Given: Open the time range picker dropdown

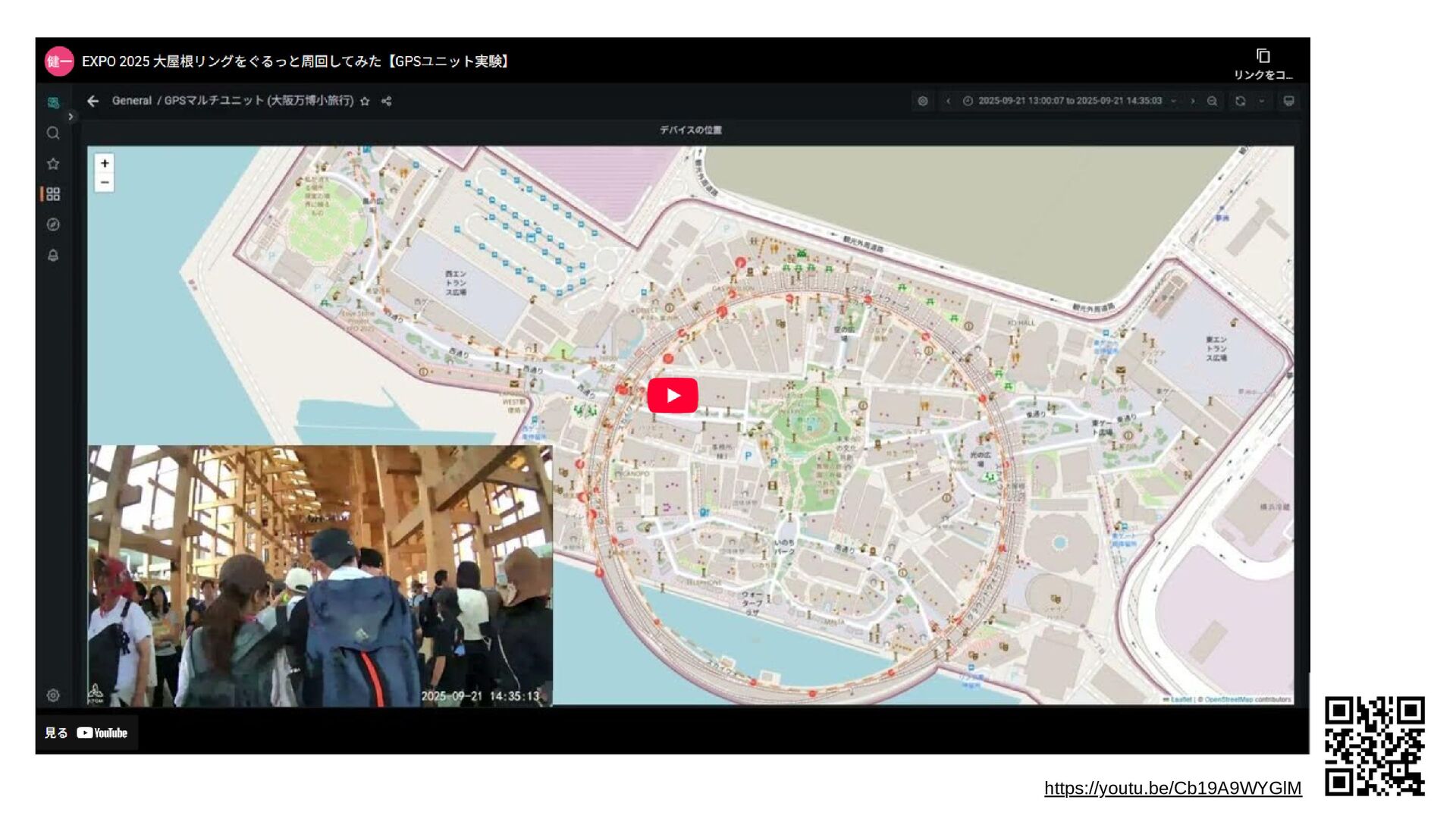Looking at the screenshot, I should [1069, 101].
